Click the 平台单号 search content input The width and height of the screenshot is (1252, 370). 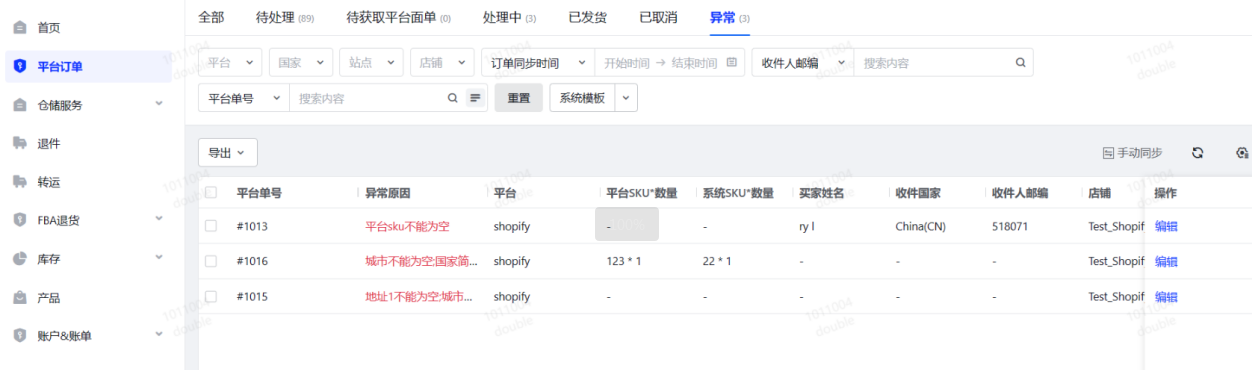(367, 98)
